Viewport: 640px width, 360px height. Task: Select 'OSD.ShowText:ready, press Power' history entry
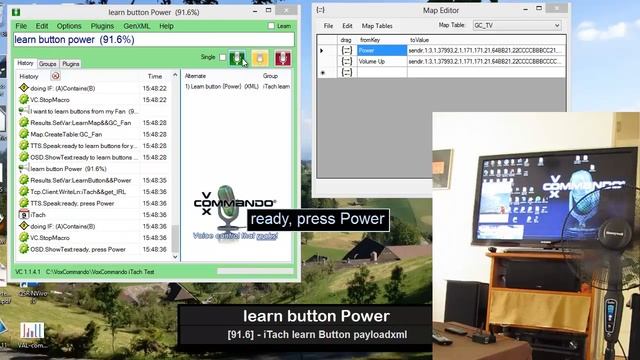78,249
